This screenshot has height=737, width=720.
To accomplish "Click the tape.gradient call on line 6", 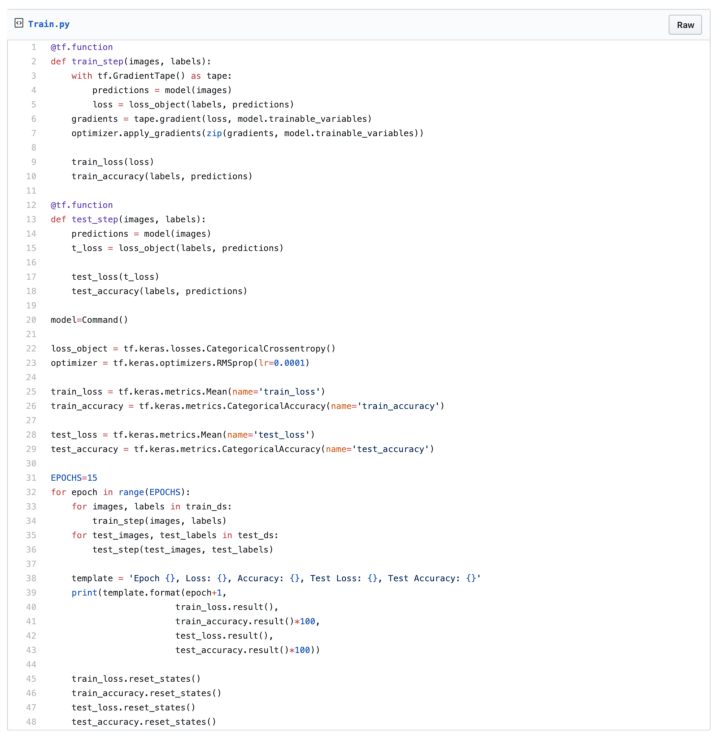I will tap(253, 119).
